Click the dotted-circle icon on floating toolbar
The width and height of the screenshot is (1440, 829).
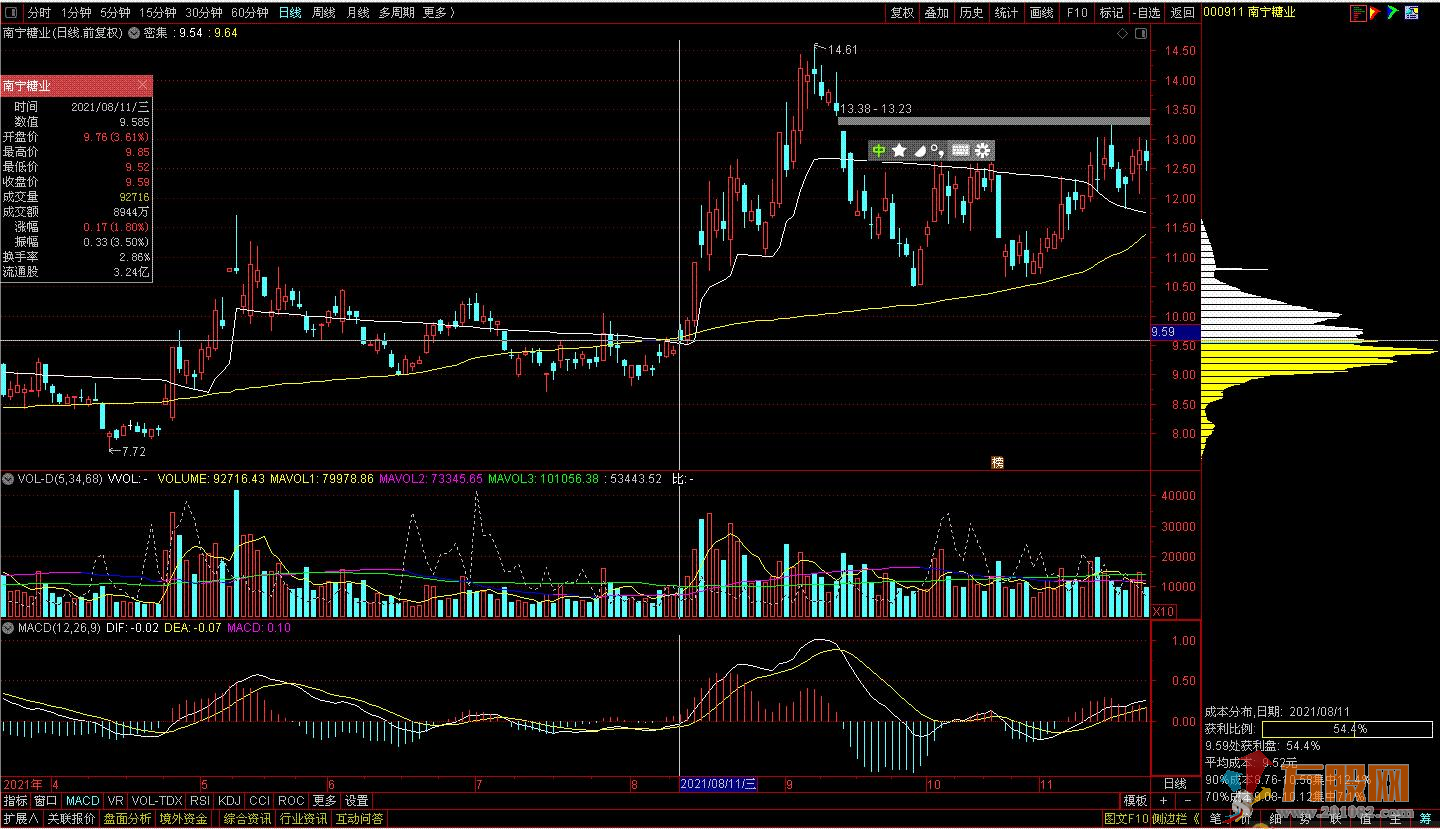[937, 150]
